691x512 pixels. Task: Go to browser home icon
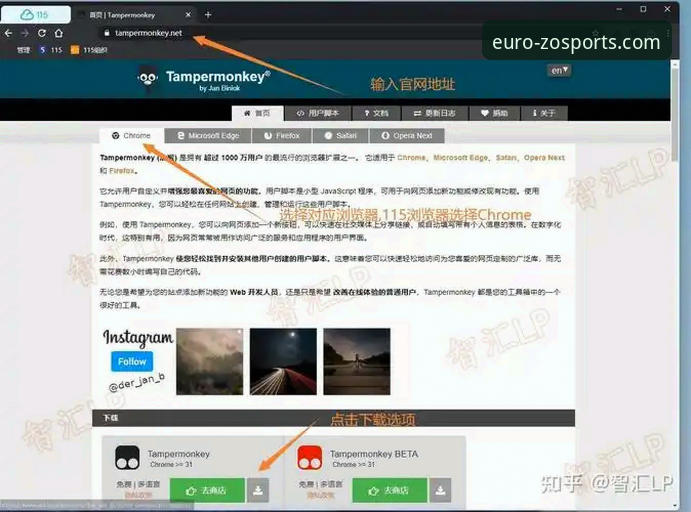tap(59, 33)
